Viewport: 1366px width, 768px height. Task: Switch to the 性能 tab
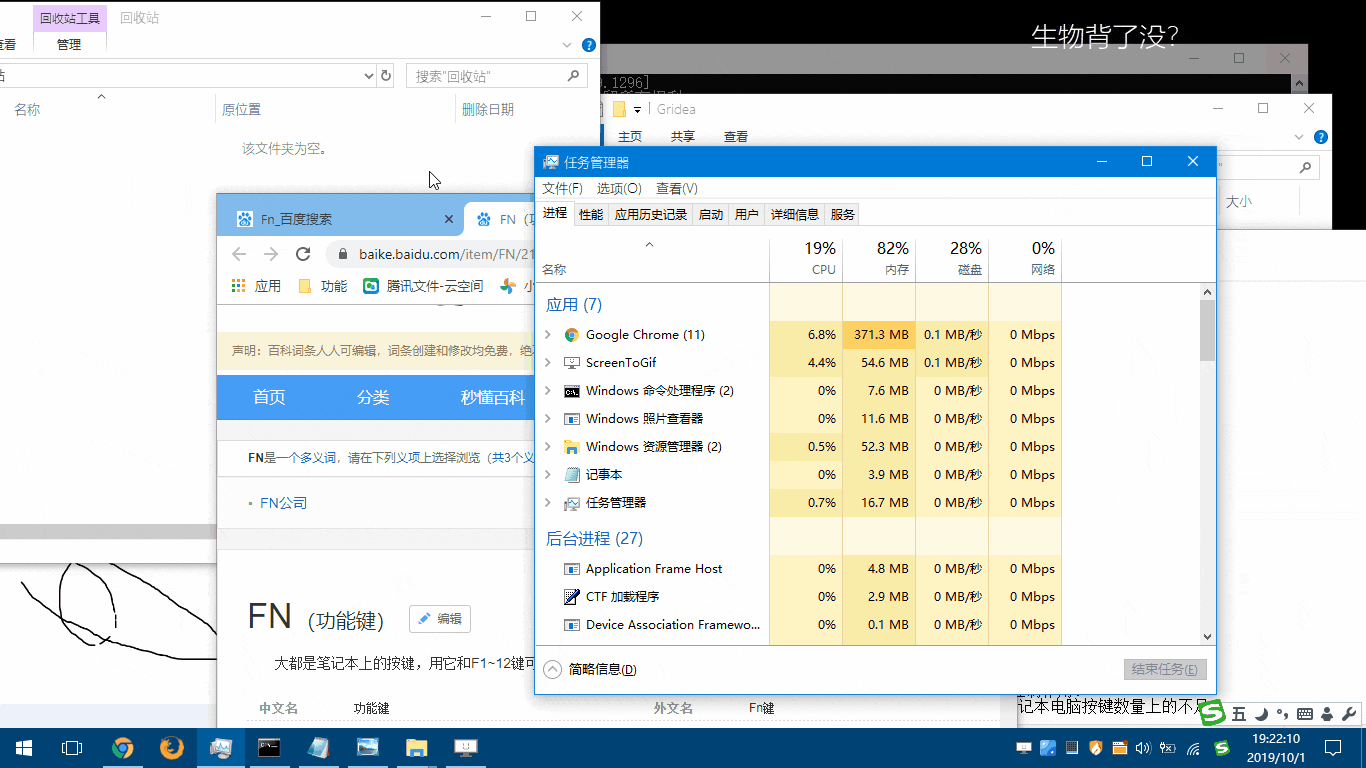coord(591,214)
